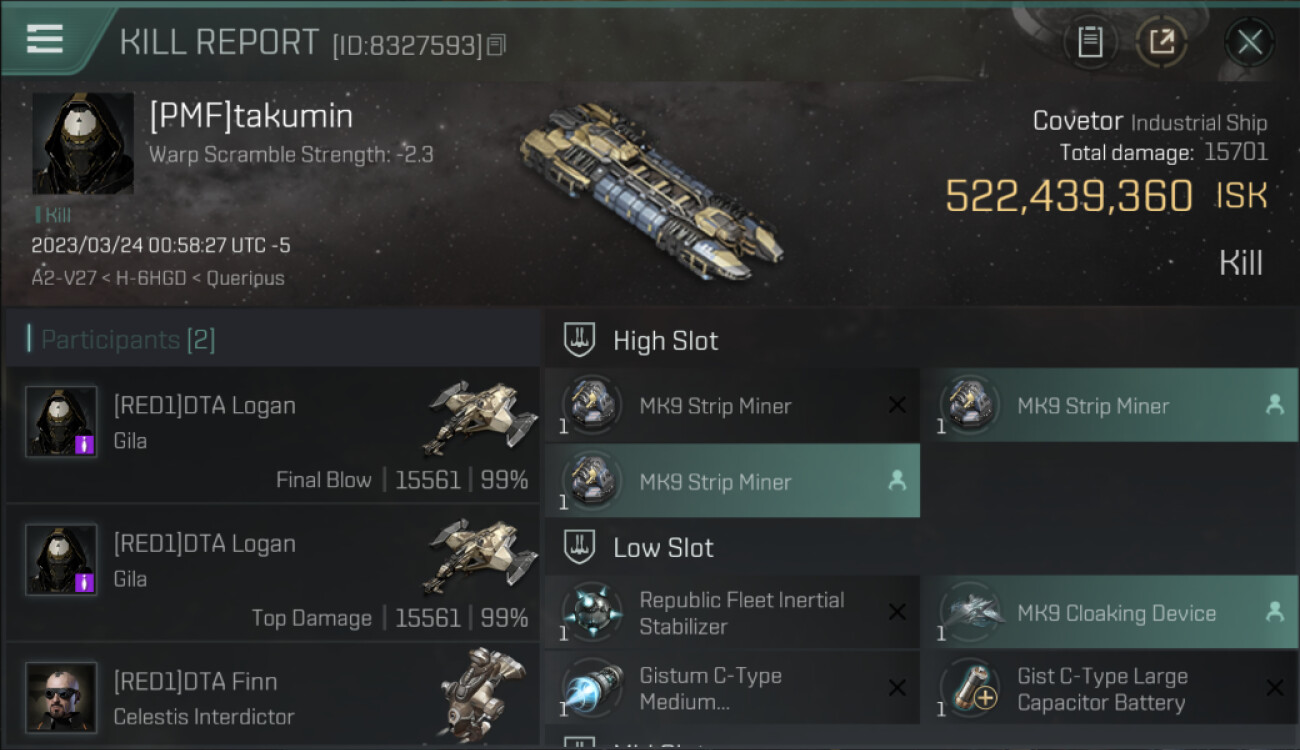Screen dimensions: 1300x750
Task: Select the first destroyed MK9 Strip Miner
Action: pos(732,405)
